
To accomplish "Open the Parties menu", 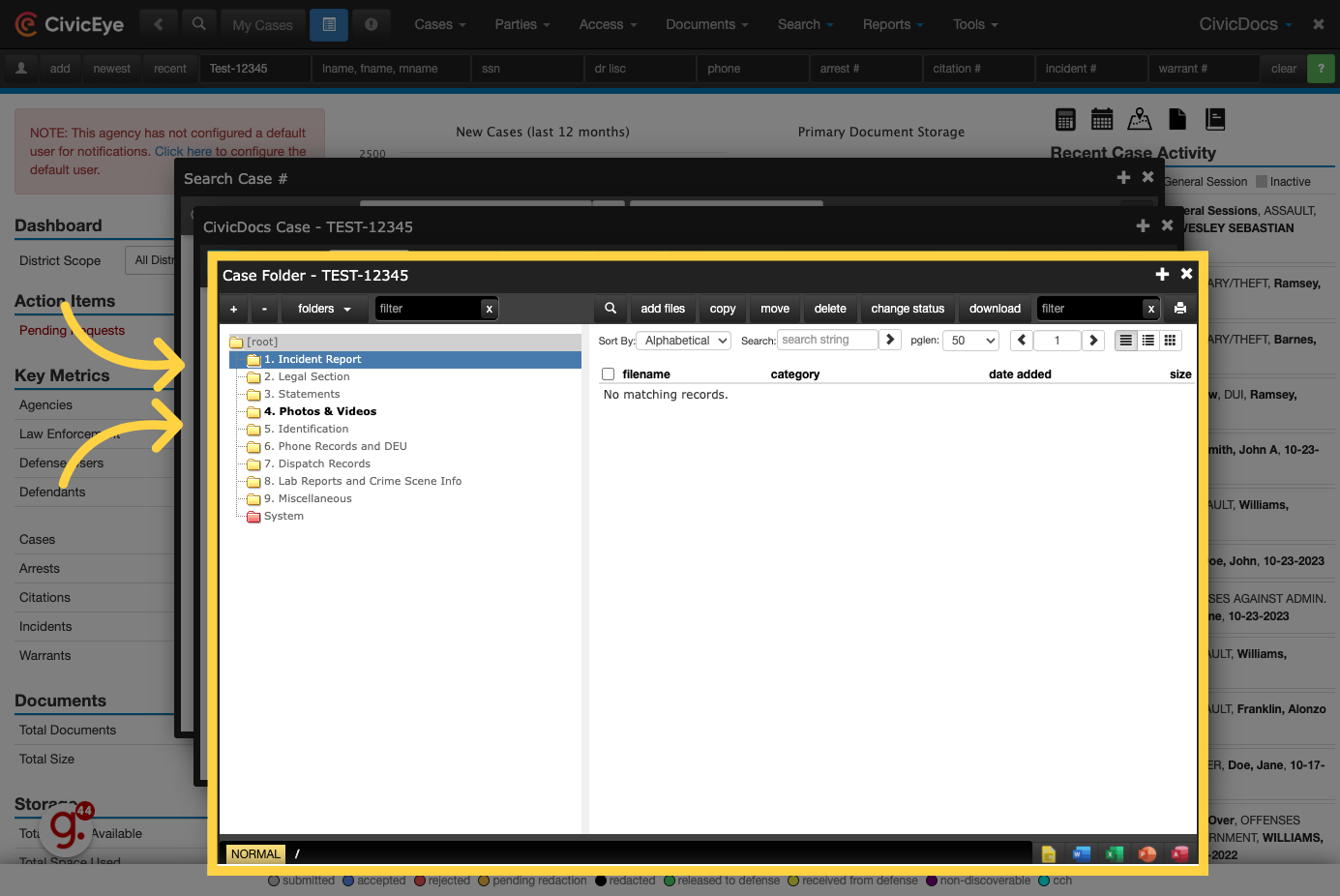I will (522, 24).
